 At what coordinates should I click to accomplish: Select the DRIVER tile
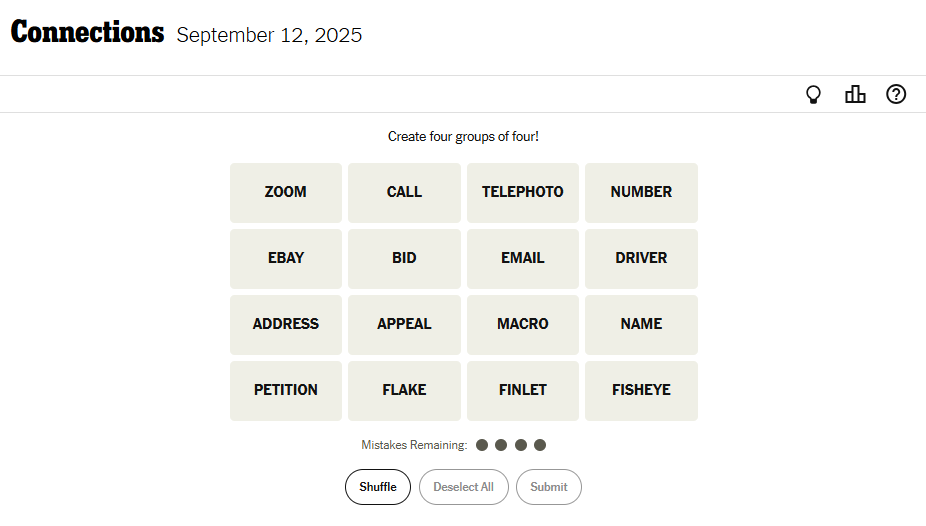click(641, 258)
